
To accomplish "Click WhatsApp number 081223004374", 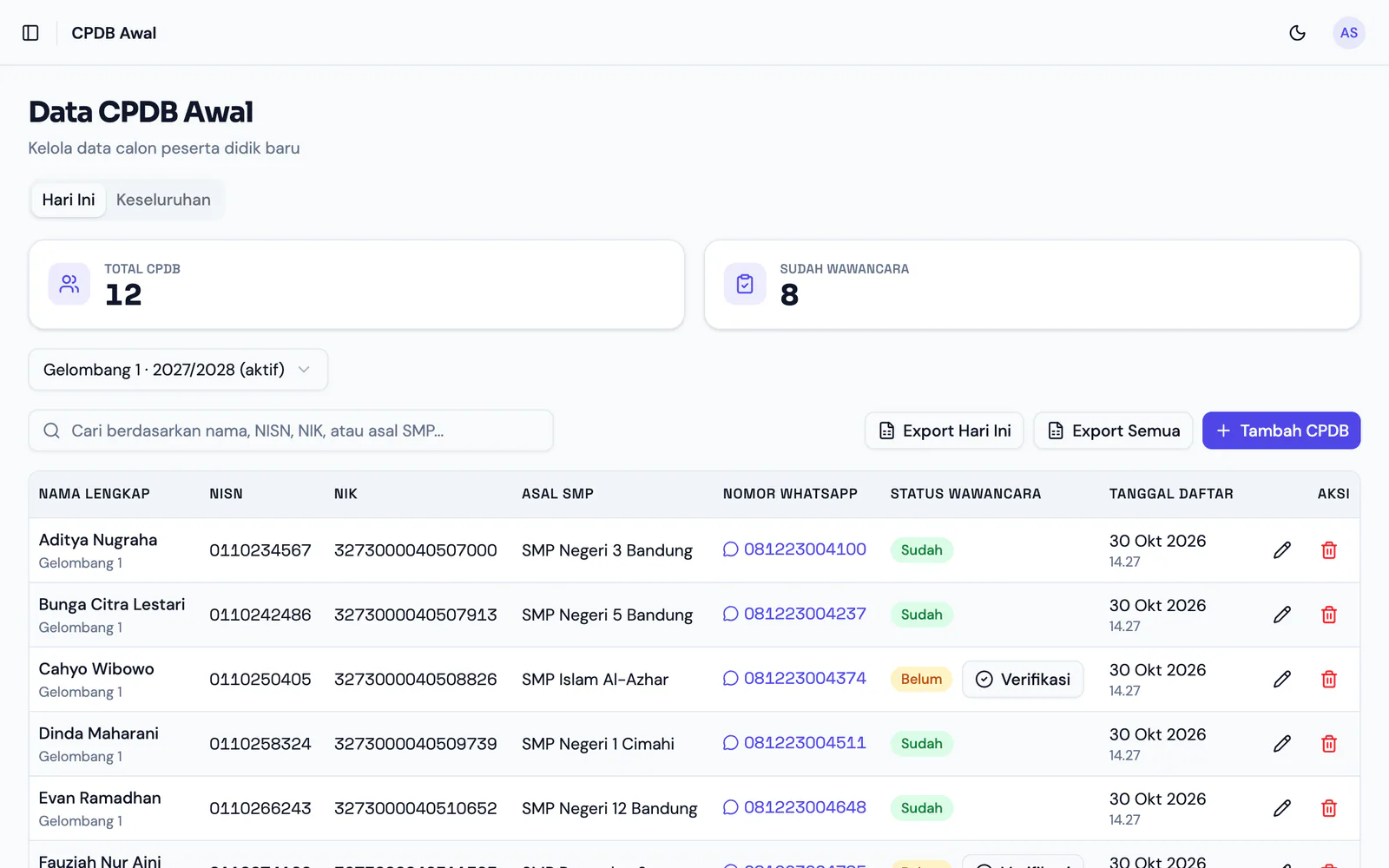I will (794, 678).
